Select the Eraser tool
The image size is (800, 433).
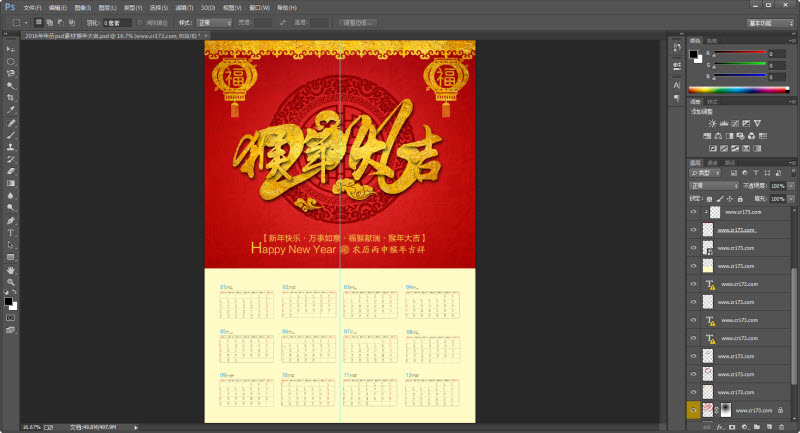tap(11, 171)
